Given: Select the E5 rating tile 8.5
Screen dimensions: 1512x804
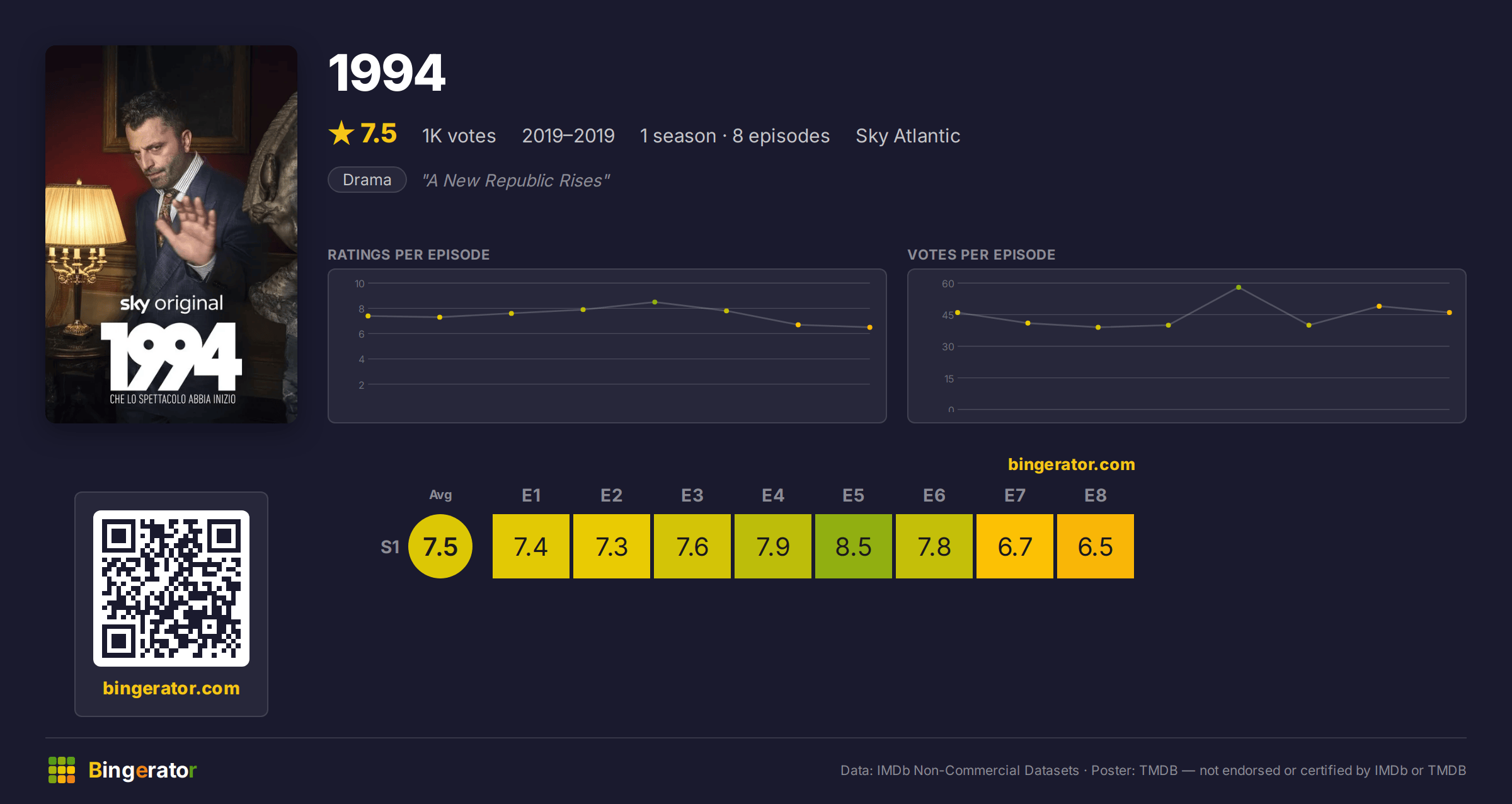Looking at the screenshot, I should [x=854, y=546].
